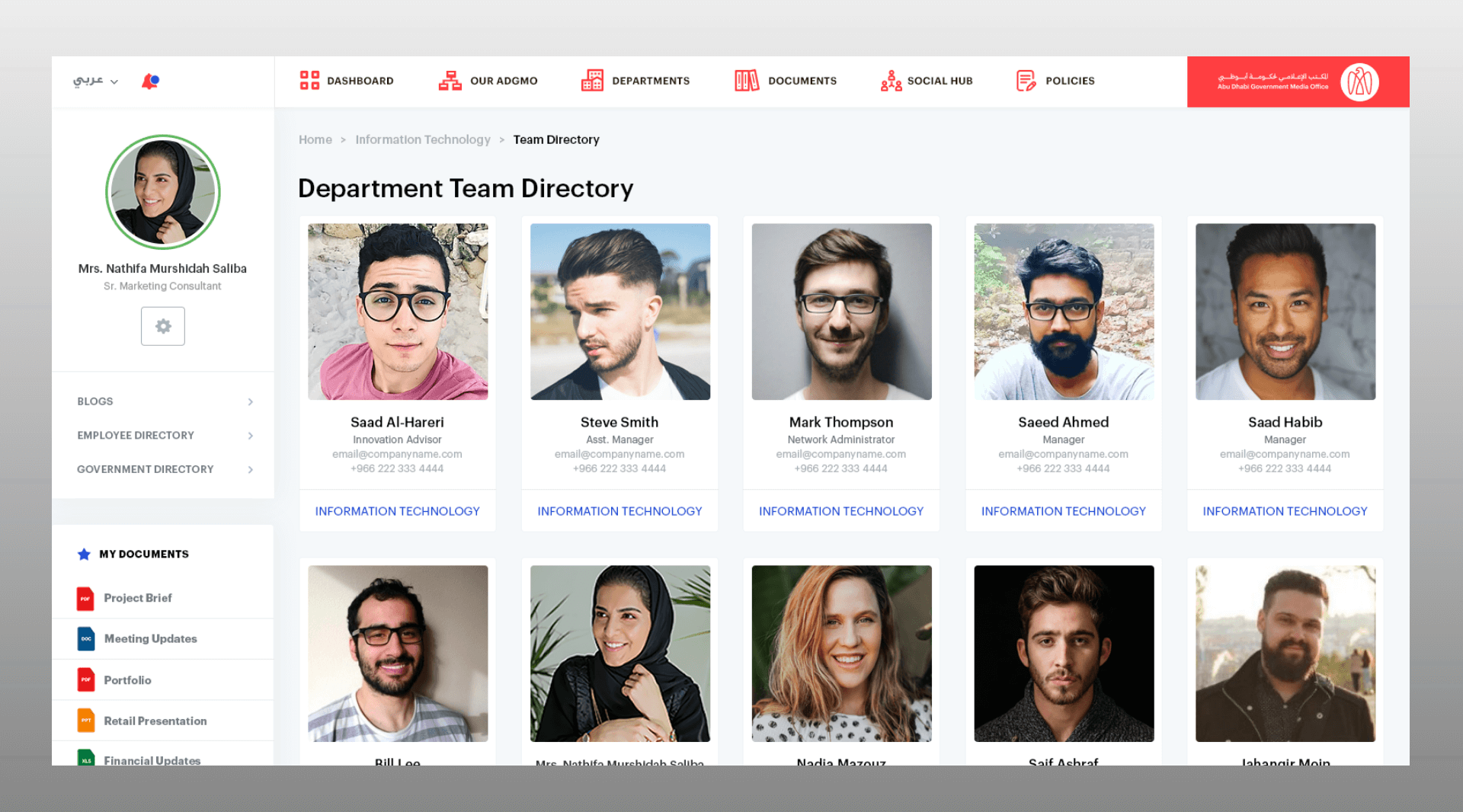Click Information Technology under Saad Al-Hareri
The width and height of the screenshot is (1463, 812).
398,511
